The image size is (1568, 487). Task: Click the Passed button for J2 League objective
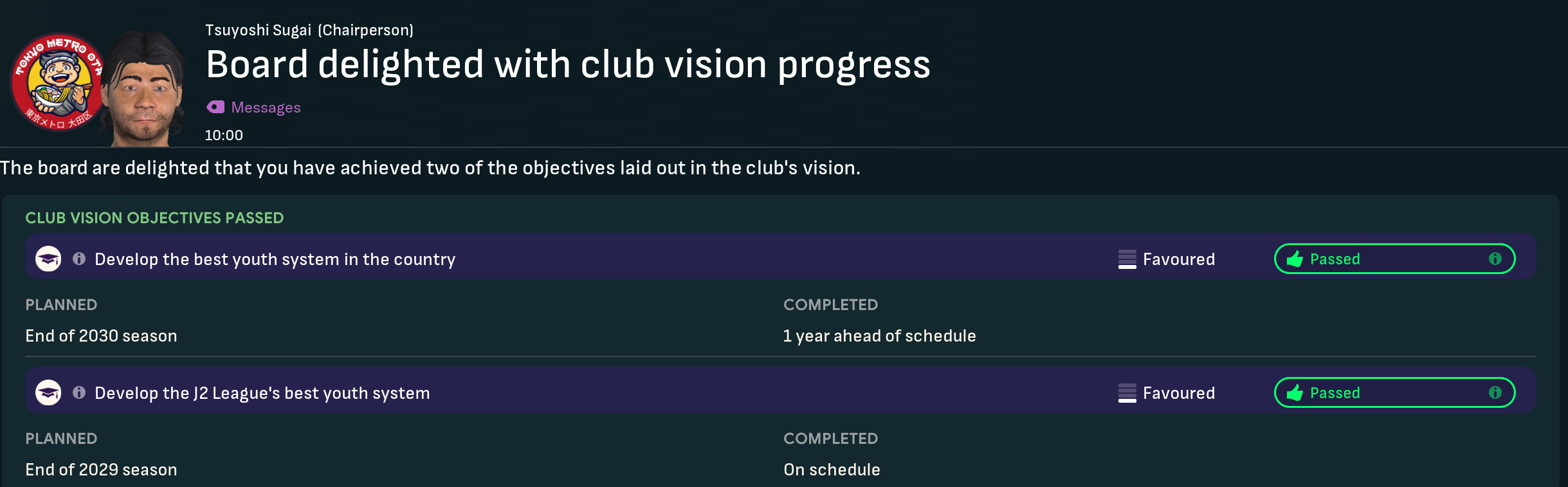point(1394,392)
